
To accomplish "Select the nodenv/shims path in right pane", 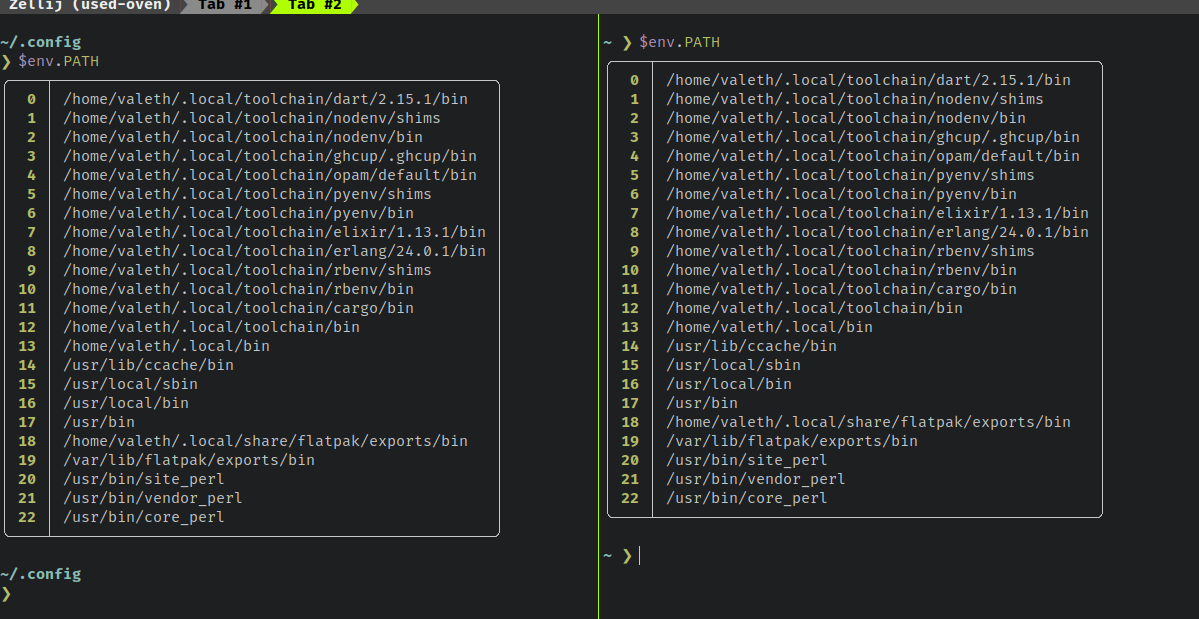I will [854, 99].
